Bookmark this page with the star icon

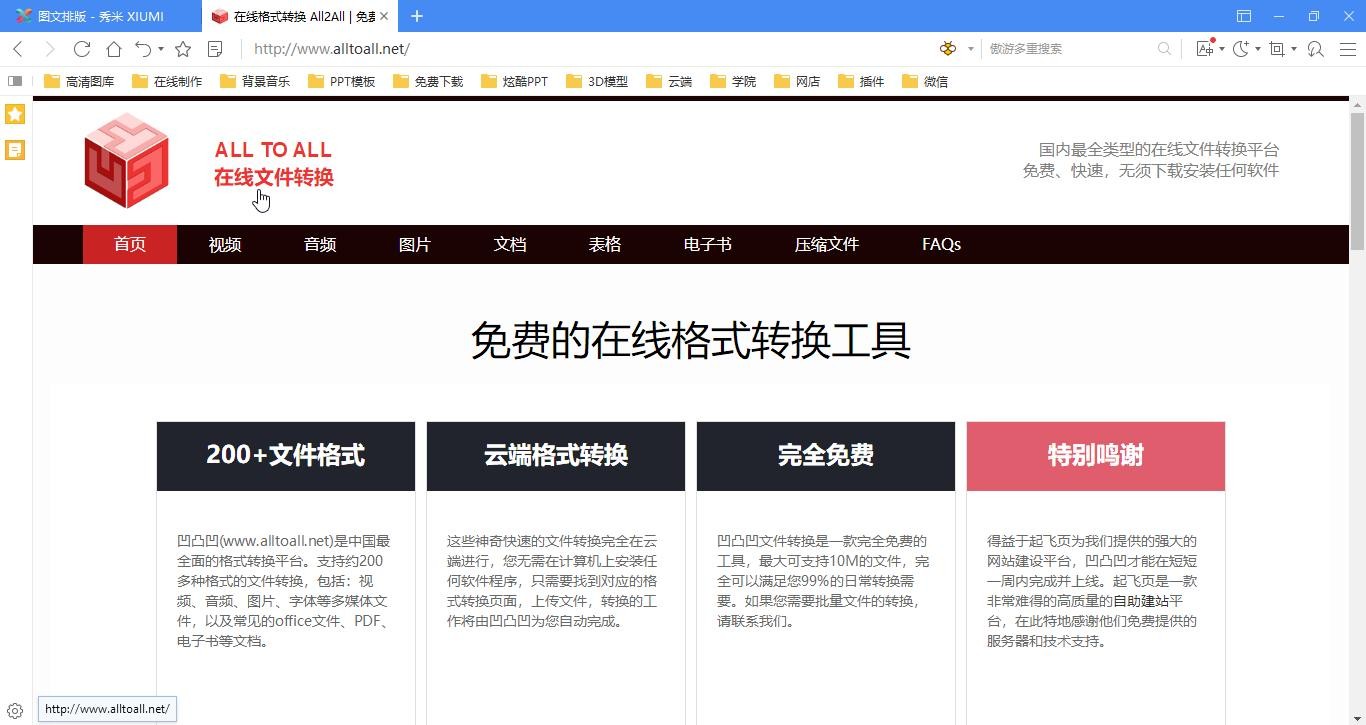[183, 49]
